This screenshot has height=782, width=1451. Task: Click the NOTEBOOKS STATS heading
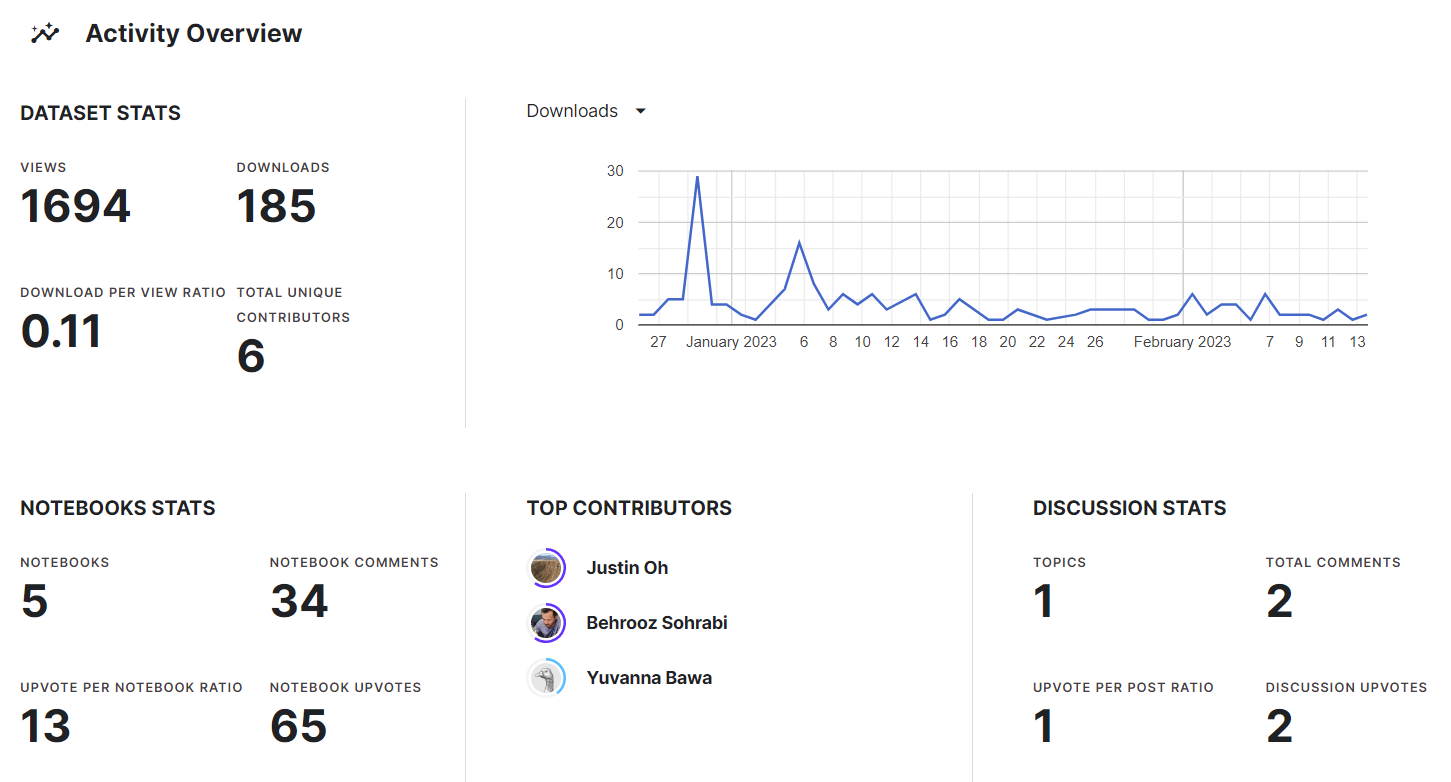click(x=118, y=508)
